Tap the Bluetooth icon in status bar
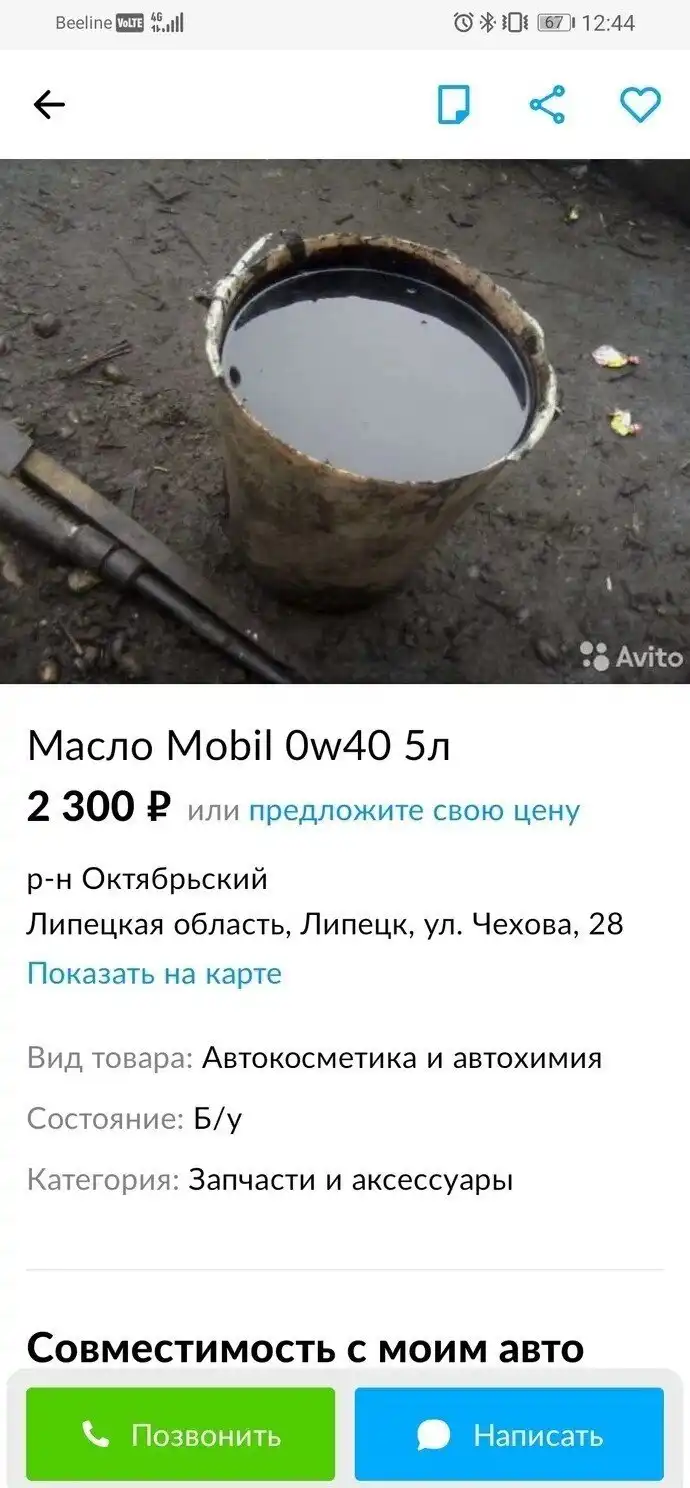Viewport: 690px width, 1488px height. 487,23
